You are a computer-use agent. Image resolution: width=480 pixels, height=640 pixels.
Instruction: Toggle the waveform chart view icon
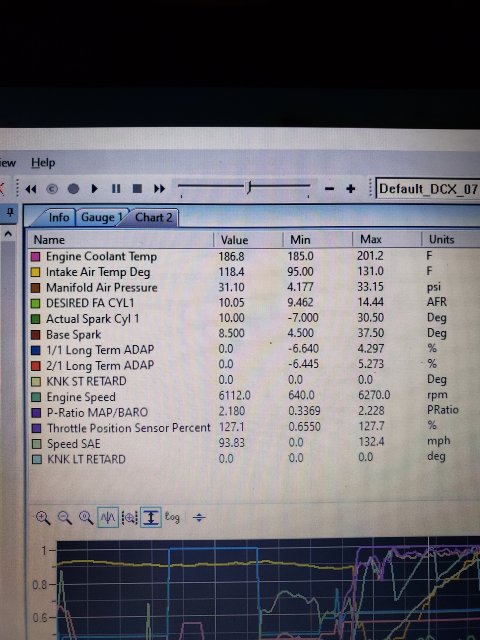[108, 518]
